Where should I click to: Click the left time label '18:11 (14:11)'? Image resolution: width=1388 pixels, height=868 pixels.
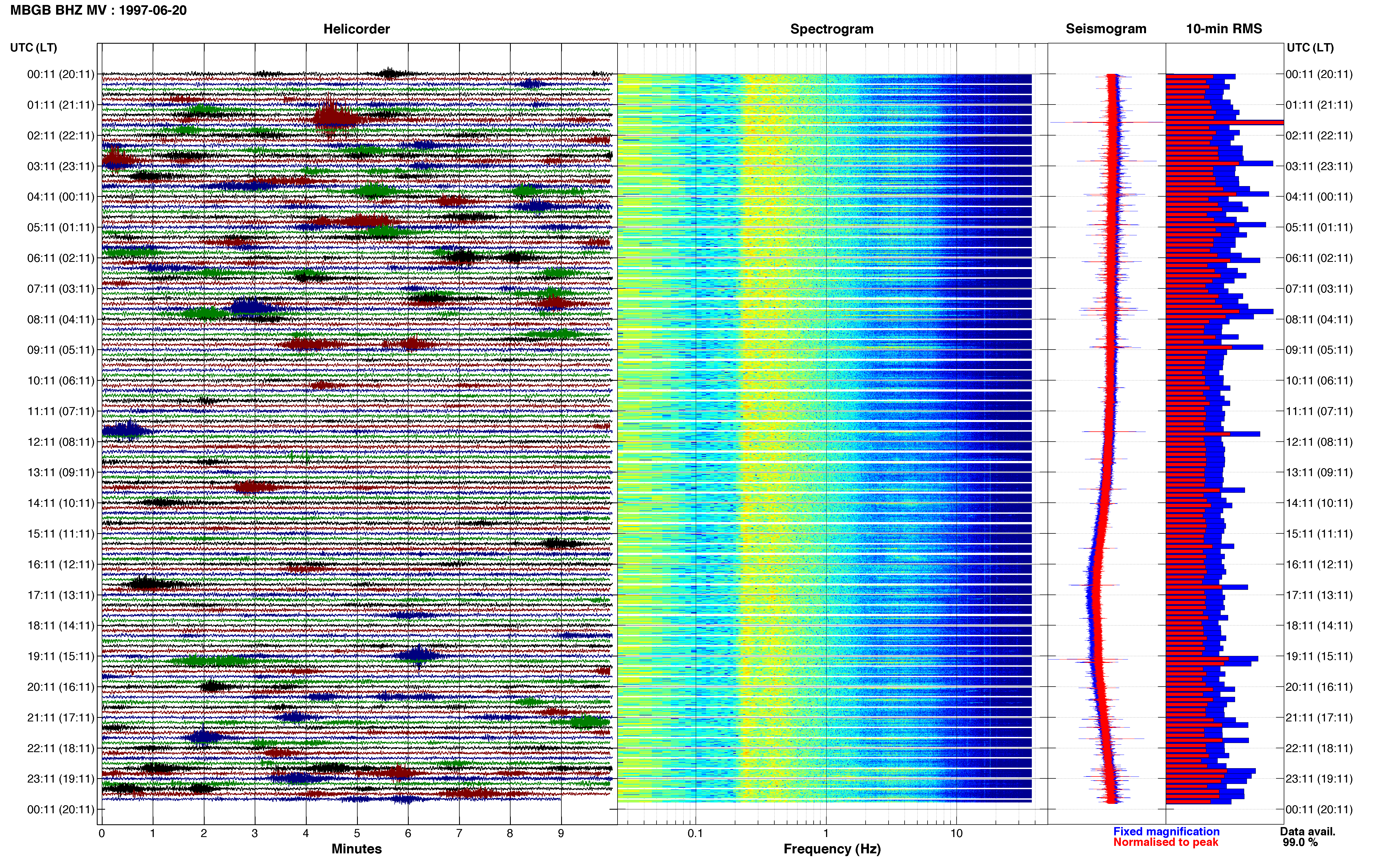click(61, 625)
